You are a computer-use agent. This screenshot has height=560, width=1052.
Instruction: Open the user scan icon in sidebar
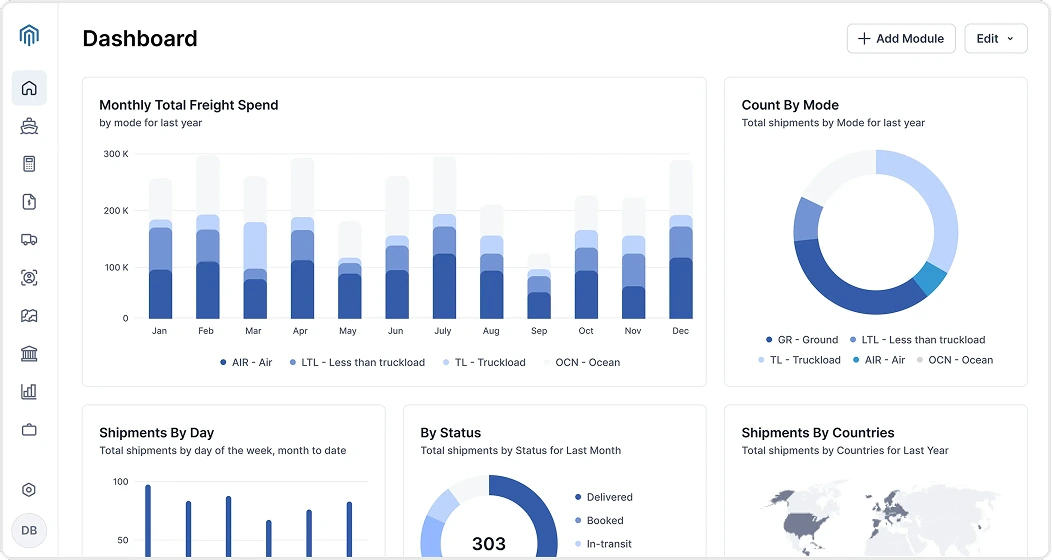[x=29, y=278]
